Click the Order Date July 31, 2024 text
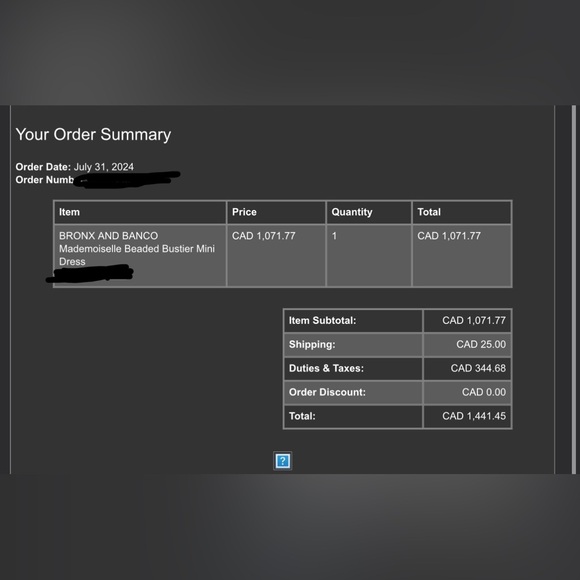 (74, 167)
